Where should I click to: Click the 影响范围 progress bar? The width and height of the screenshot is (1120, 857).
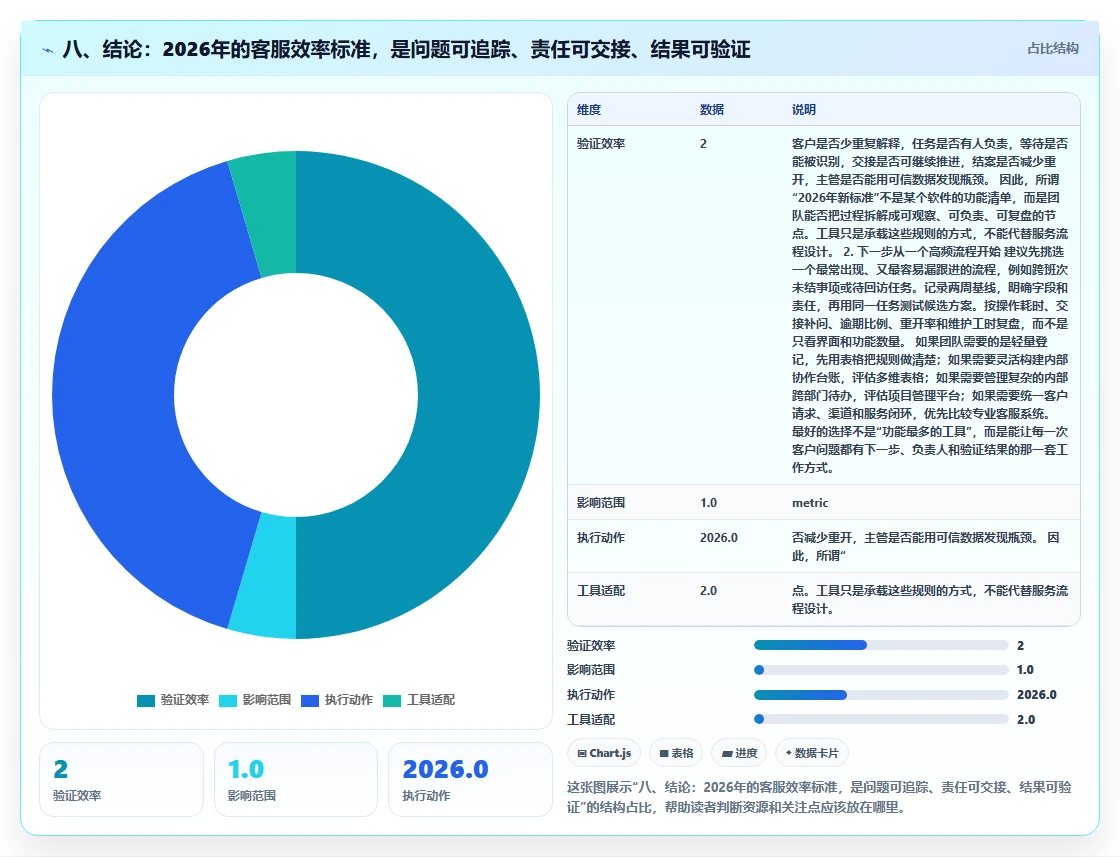click(881, 670)
